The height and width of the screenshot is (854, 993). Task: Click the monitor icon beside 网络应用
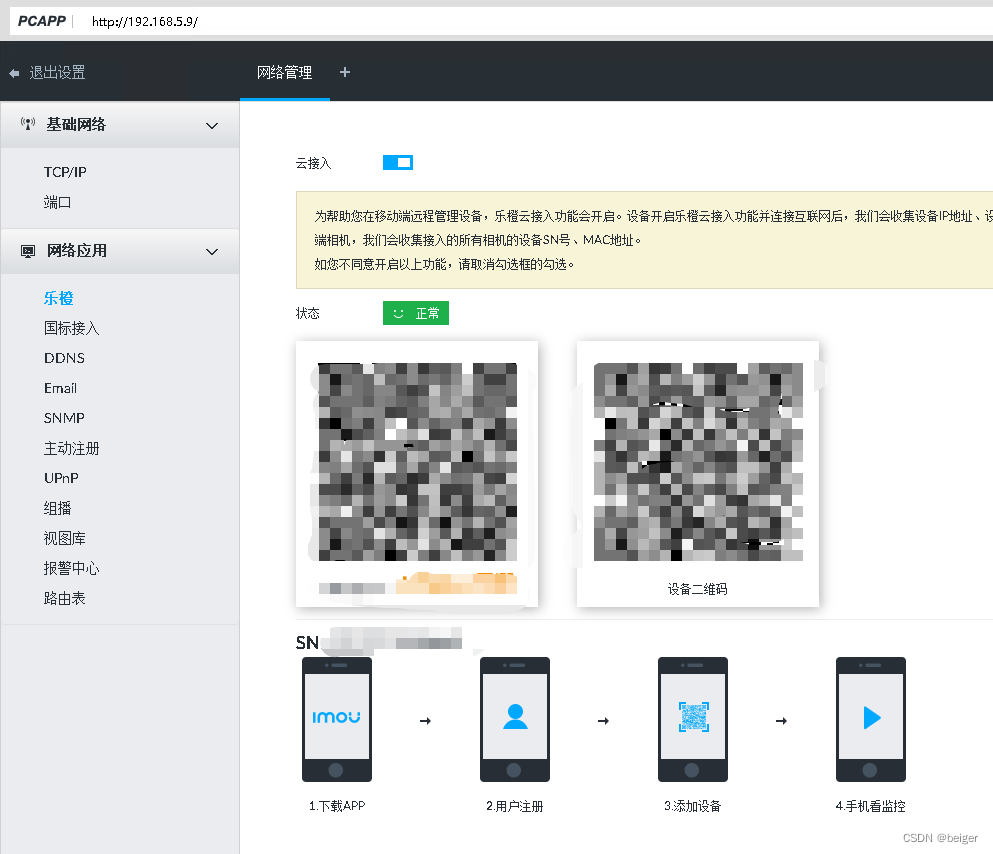point(28,251)
